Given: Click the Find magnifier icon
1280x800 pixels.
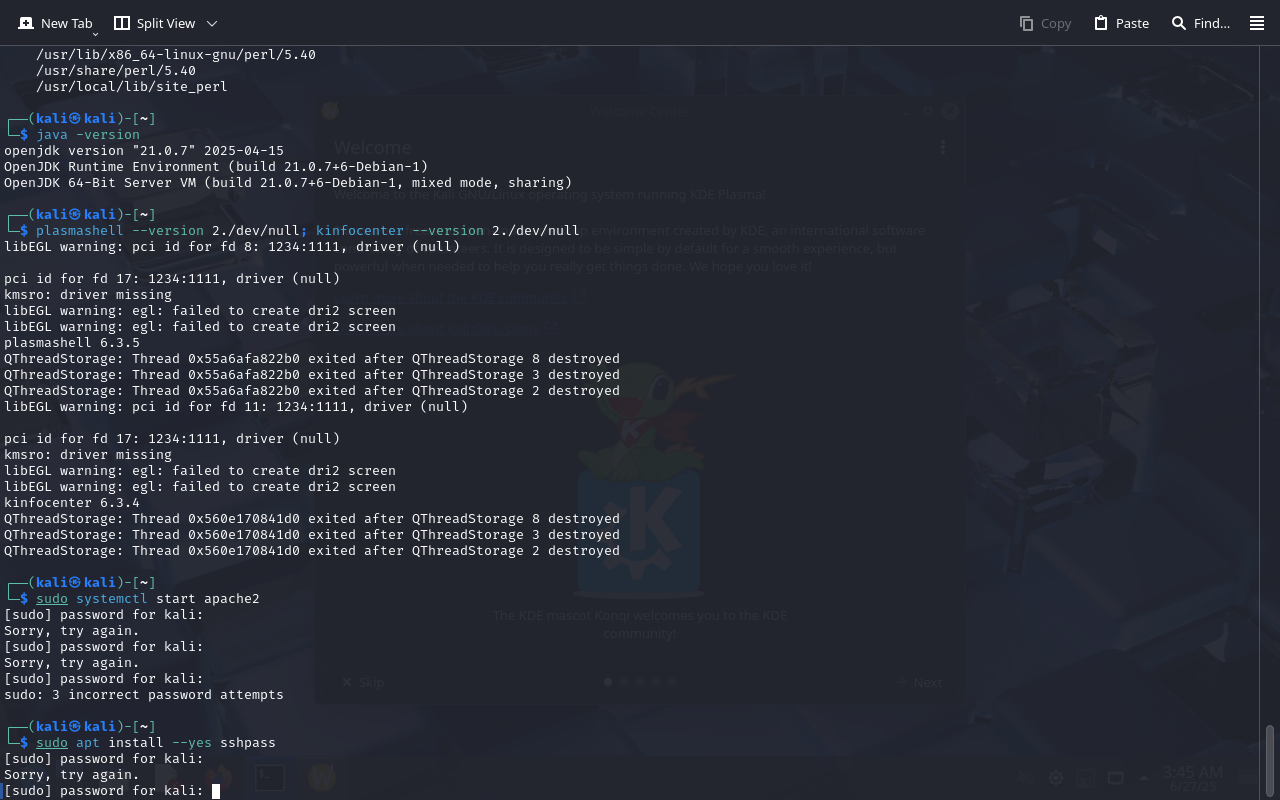Looking at the screenshot, I should pos(1179,23).
